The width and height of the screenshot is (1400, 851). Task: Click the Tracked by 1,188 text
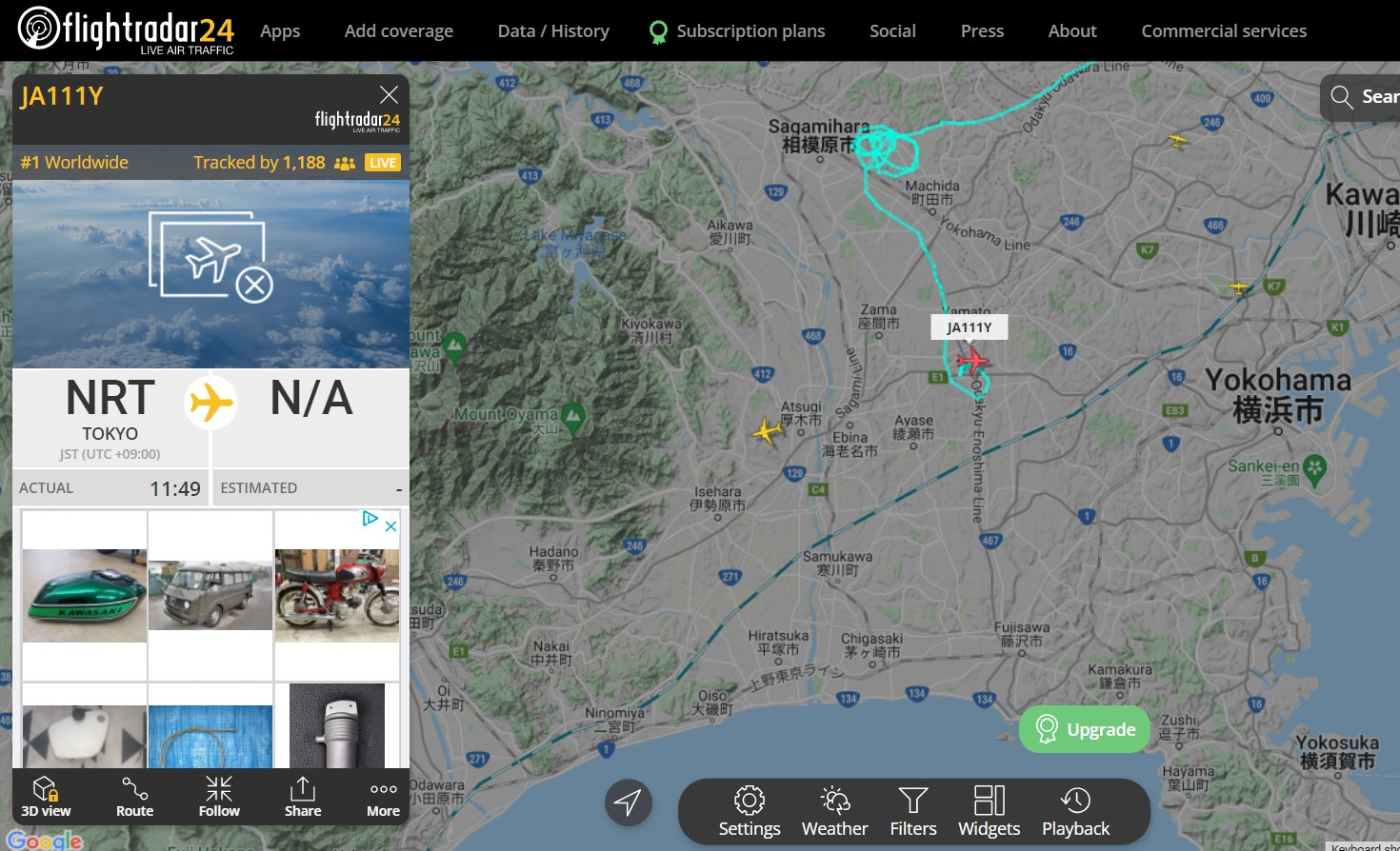click(259, 163)
